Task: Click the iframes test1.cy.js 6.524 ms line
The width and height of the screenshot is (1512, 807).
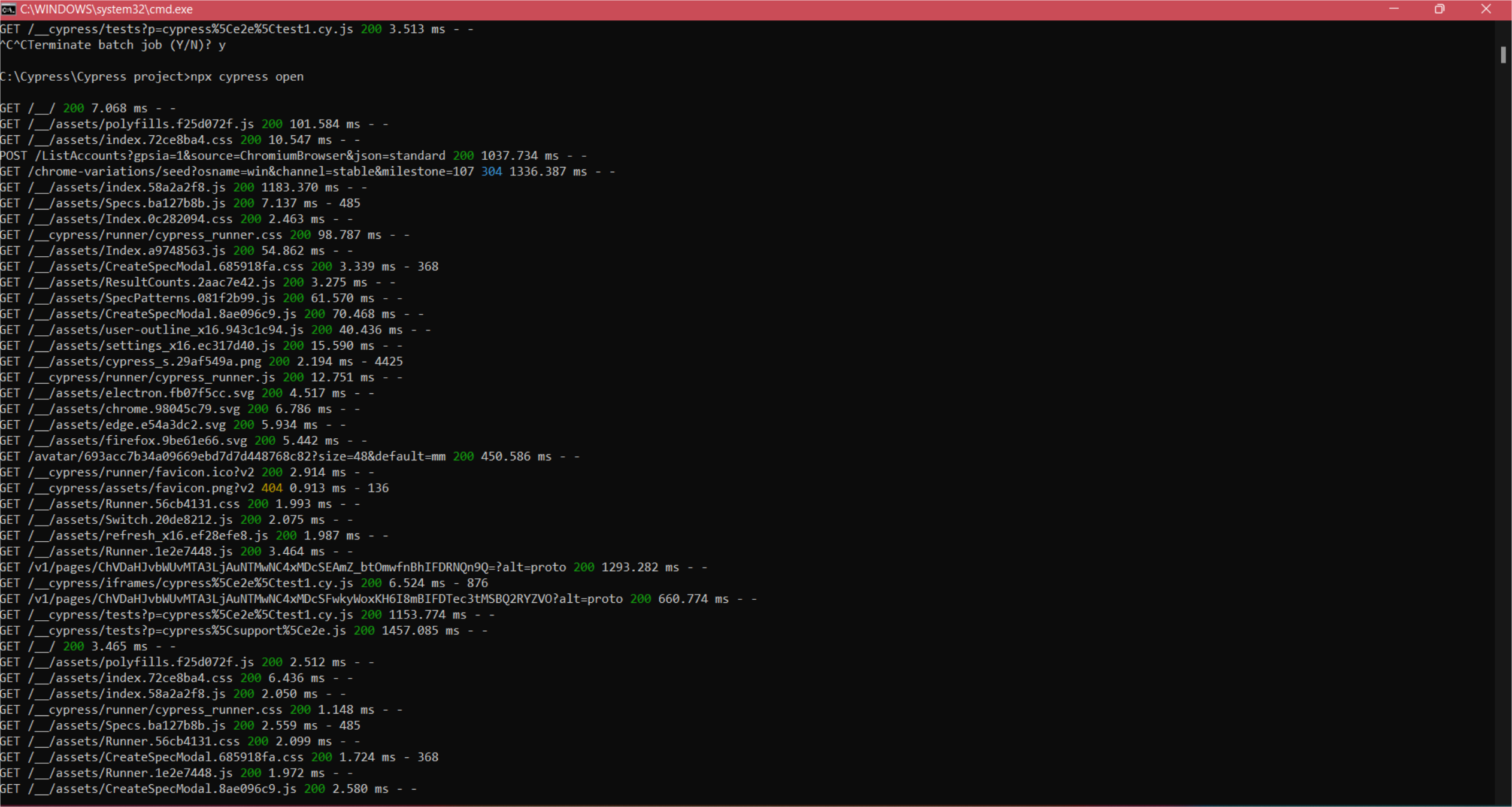Action: [x=244, y=583]
